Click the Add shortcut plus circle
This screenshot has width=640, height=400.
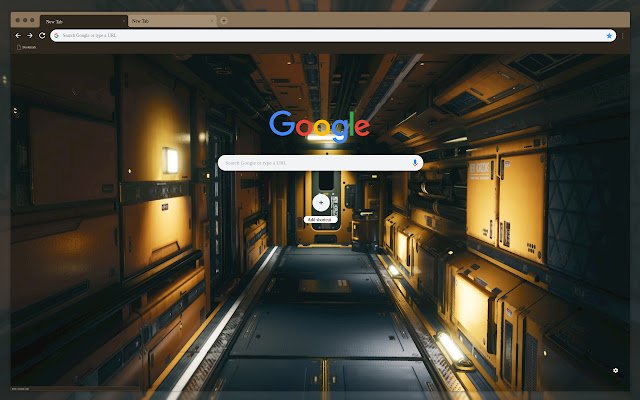tap(321, 202)
